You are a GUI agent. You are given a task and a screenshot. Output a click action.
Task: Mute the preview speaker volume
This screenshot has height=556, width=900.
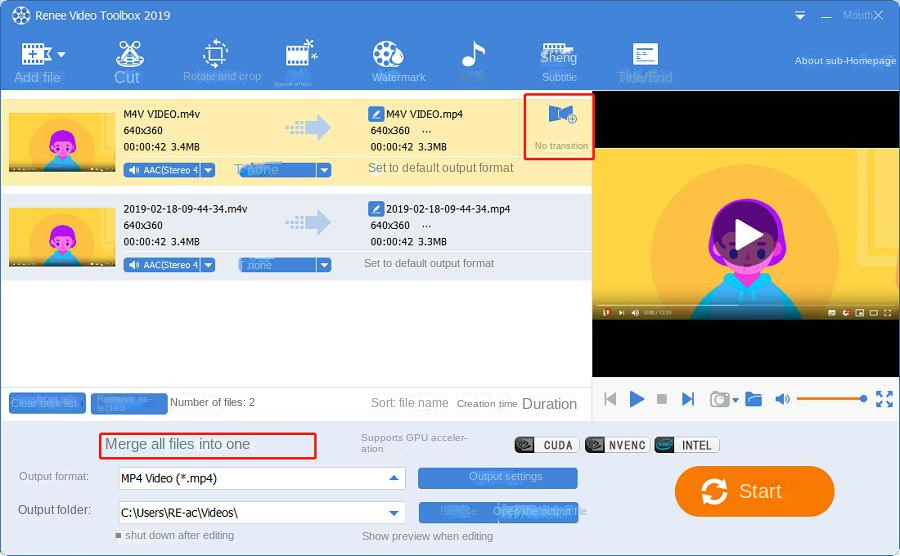coord(782,399)
